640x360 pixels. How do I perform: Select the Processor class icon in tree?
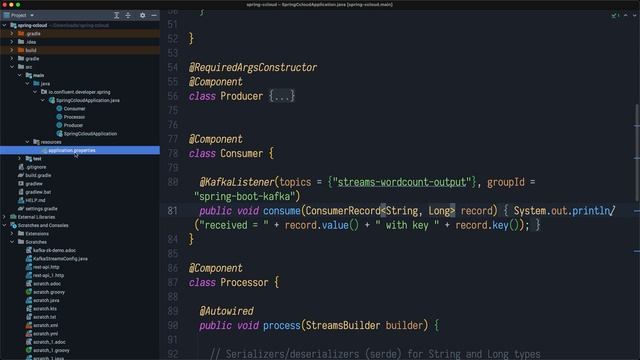tap(59, 117)
